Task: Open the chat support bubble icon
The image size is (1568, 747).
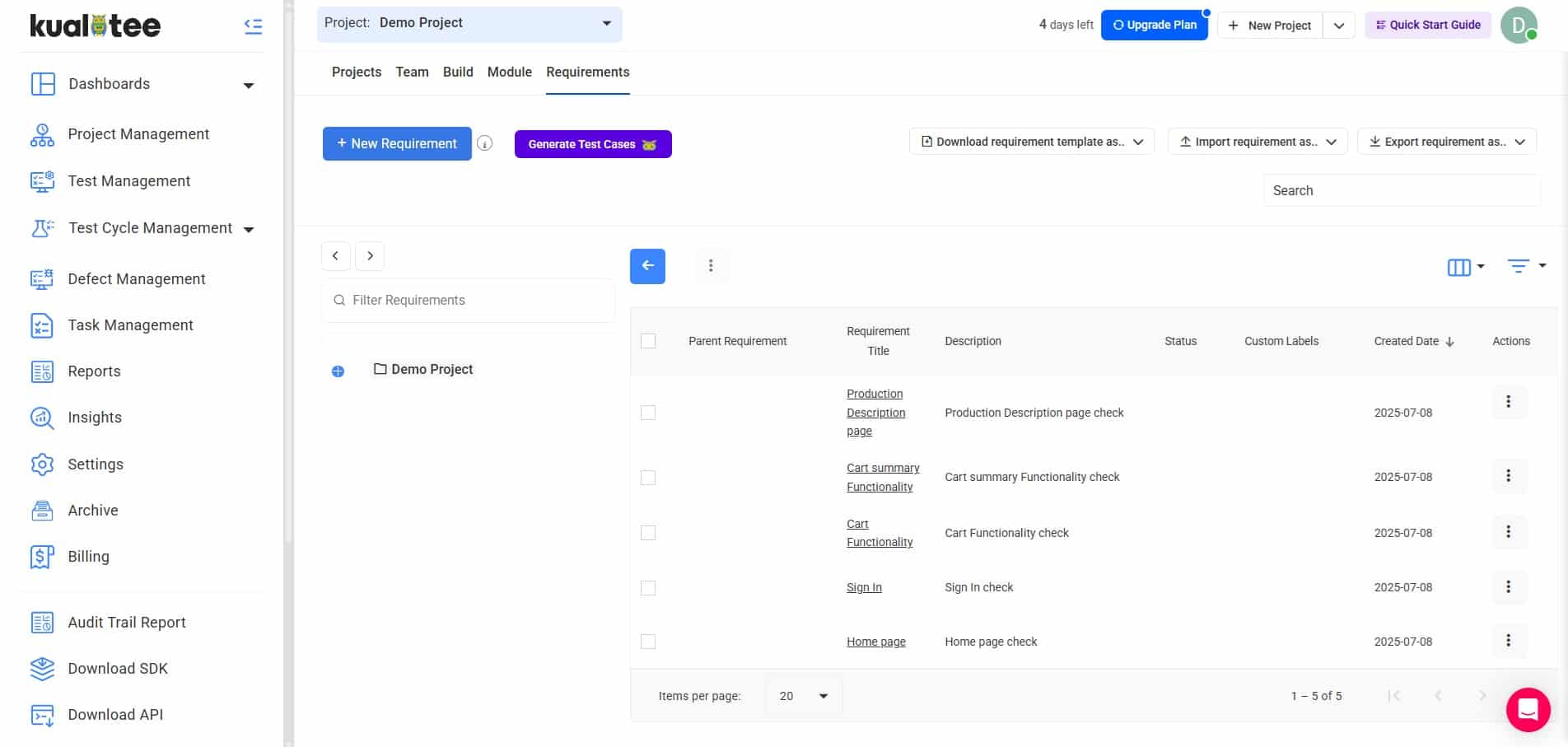Action: tap(1528, 709)
